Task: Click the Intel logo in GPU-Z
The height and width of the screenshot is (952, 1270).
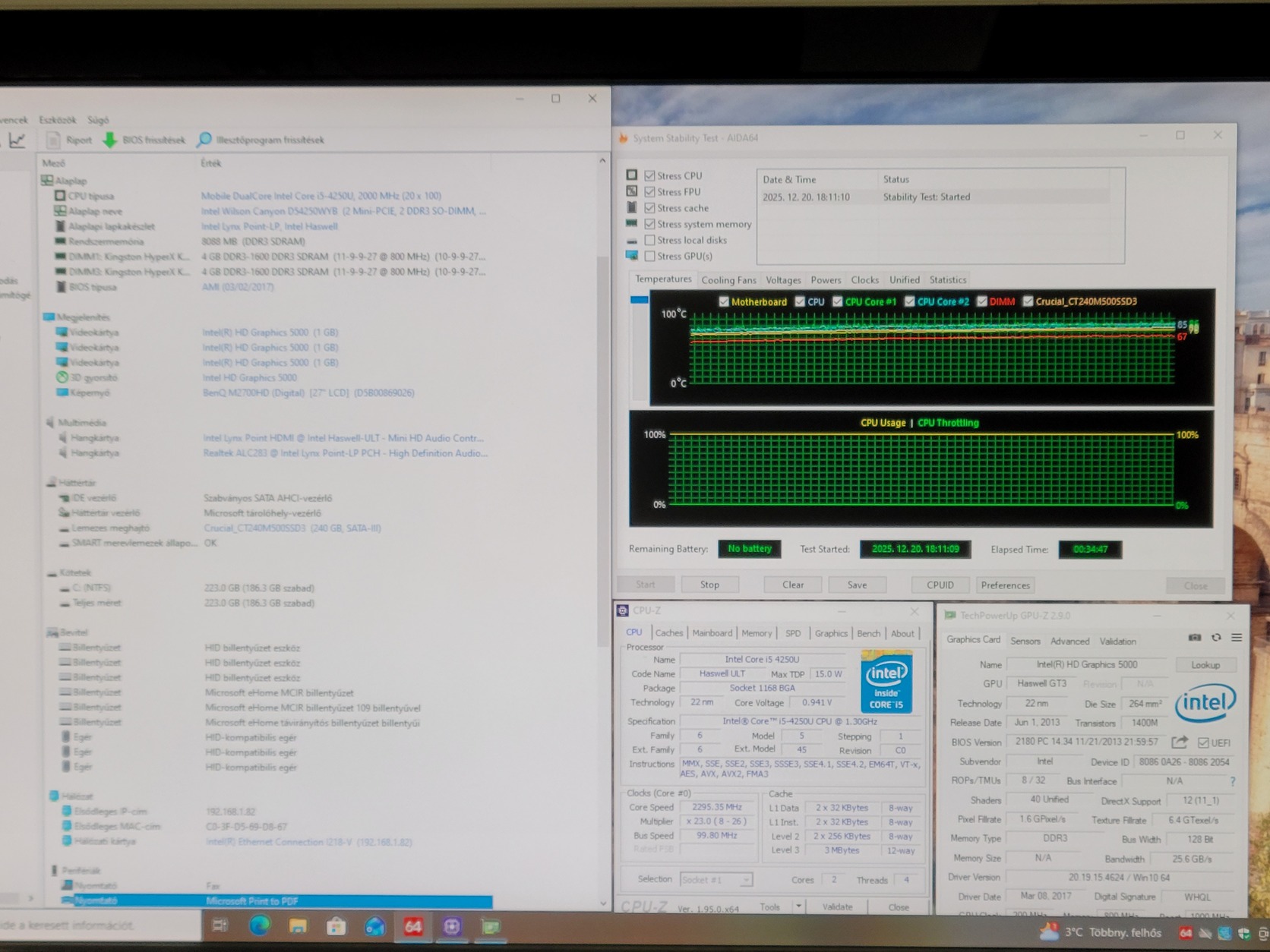Action: tap(1205, 702)
